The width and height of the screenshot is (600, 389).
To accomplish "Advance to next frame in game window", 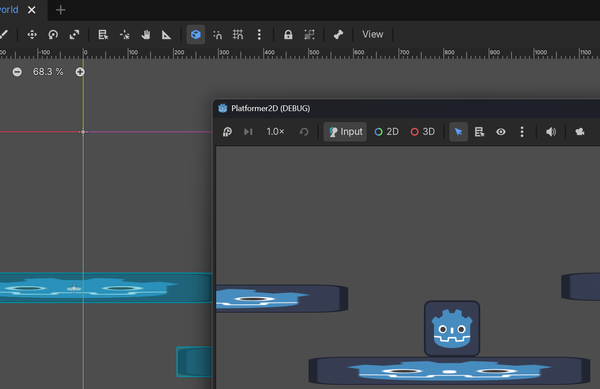I will tap(248, 132).
